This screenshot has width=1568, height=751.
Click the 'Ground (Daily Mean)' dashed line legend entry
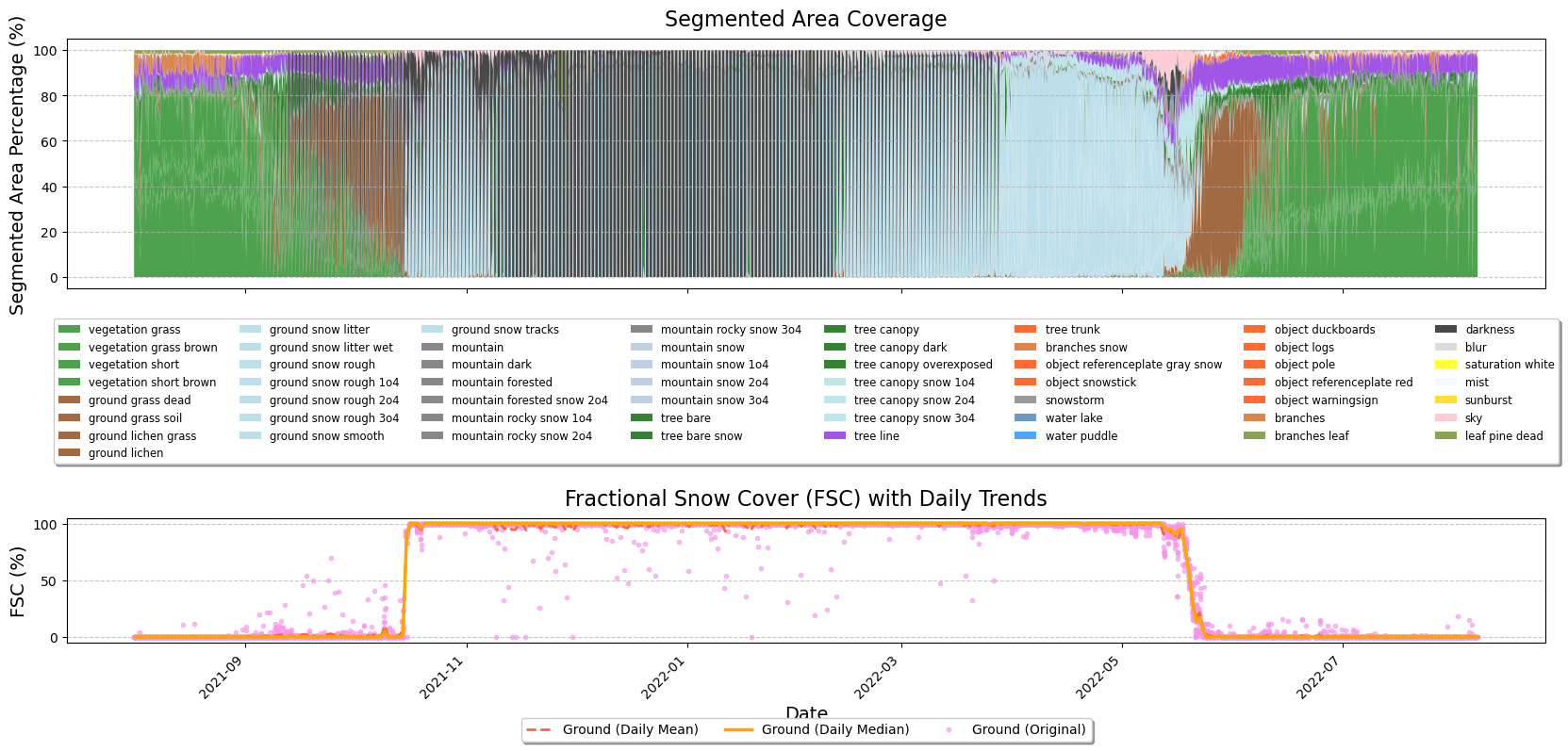pos(630,729)
